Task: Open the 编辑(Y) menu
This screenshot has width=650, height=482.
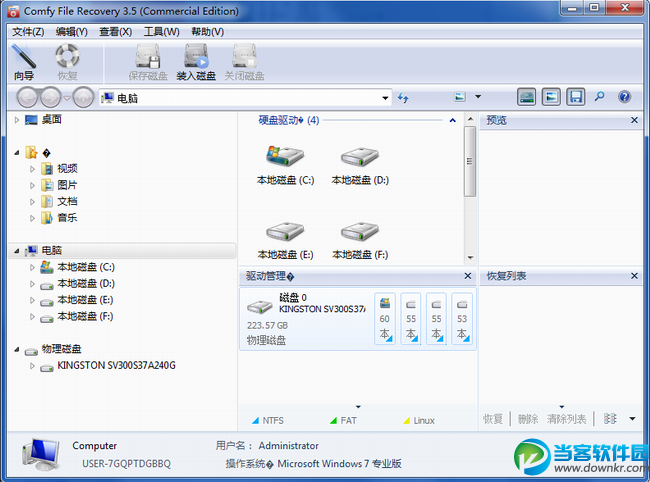Action: (72, 32)
